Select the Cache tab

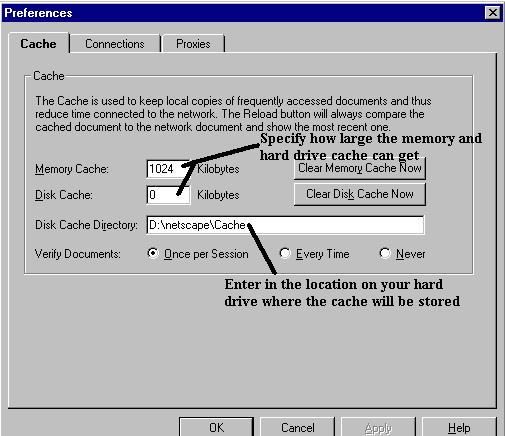(x=38, y=43)
